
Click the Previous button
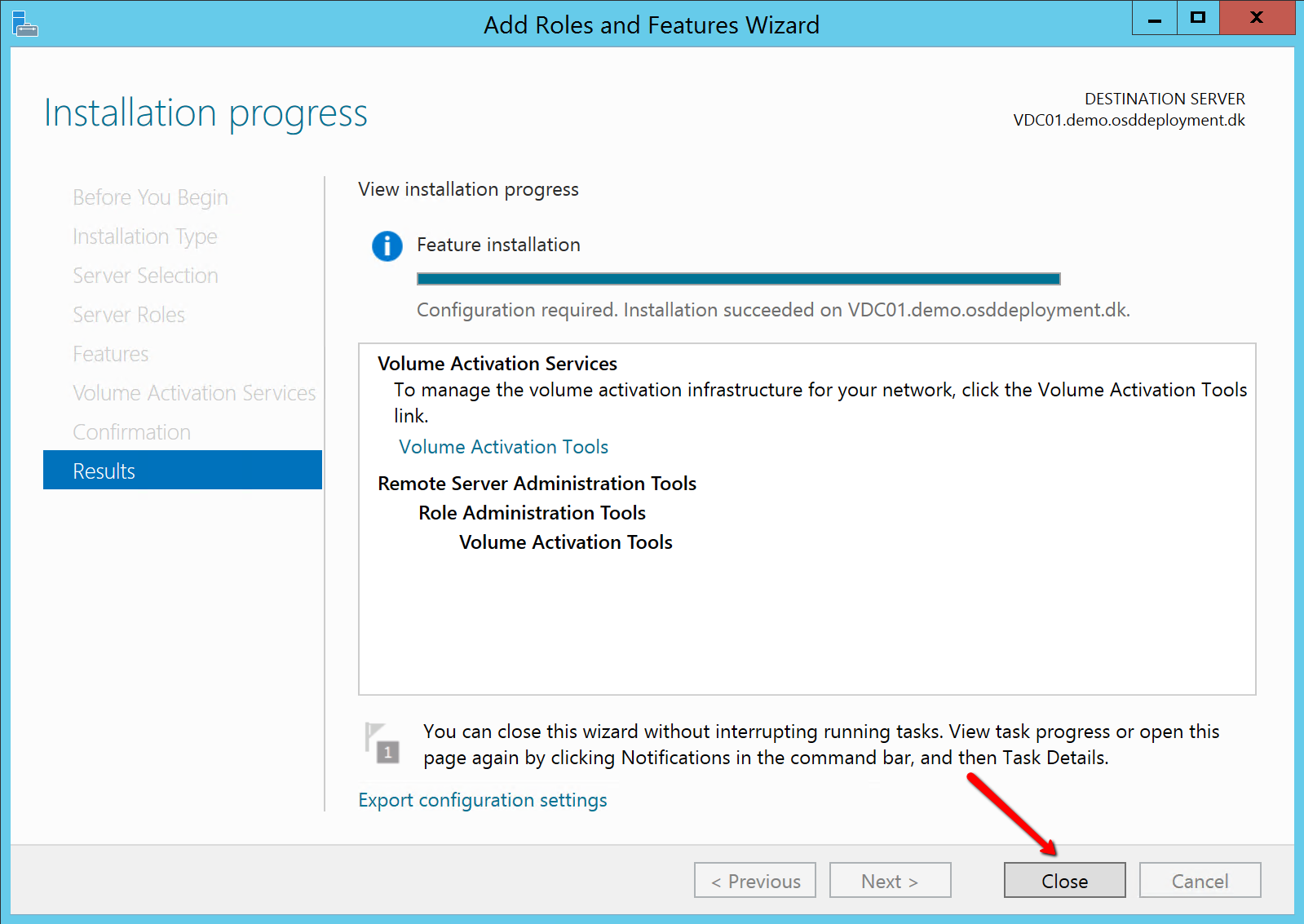tap(755, 881)
